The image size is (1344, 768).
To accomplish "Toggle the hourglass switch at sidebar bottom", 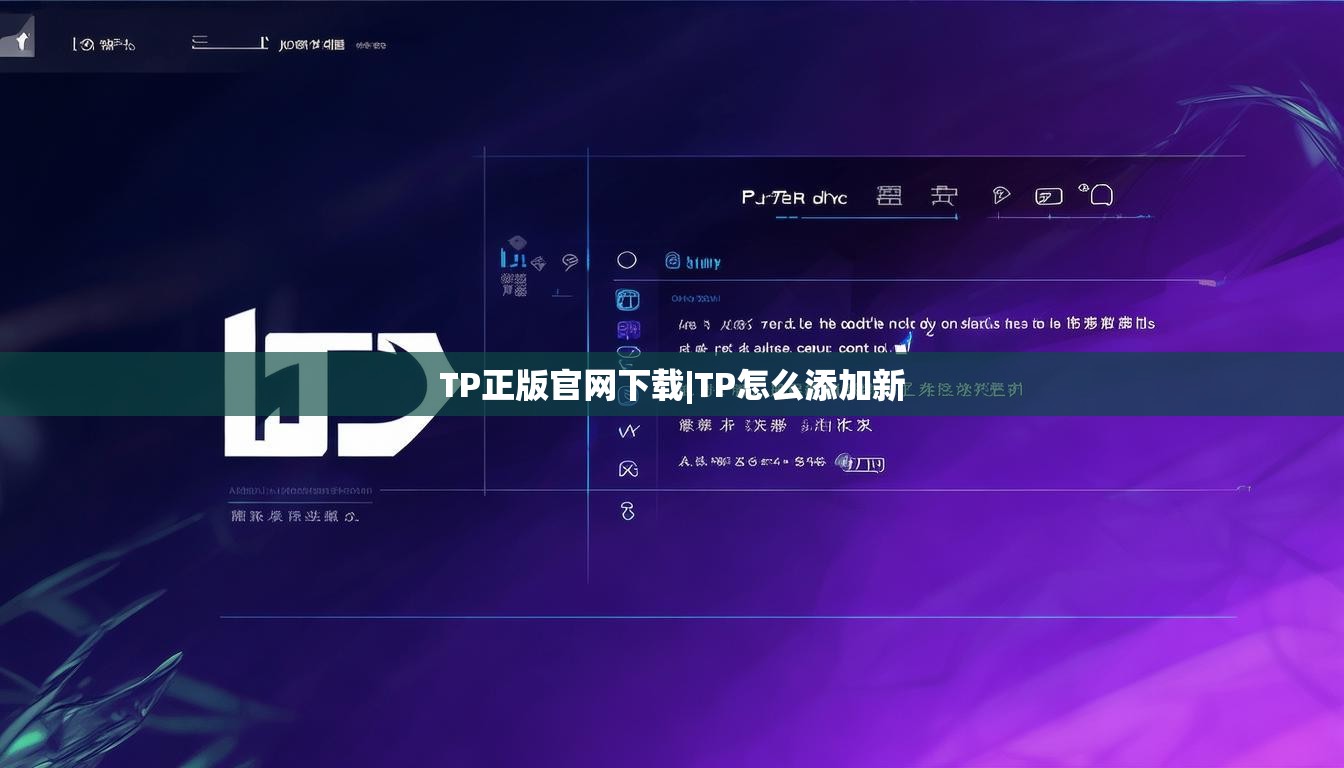I will point(628,510).
